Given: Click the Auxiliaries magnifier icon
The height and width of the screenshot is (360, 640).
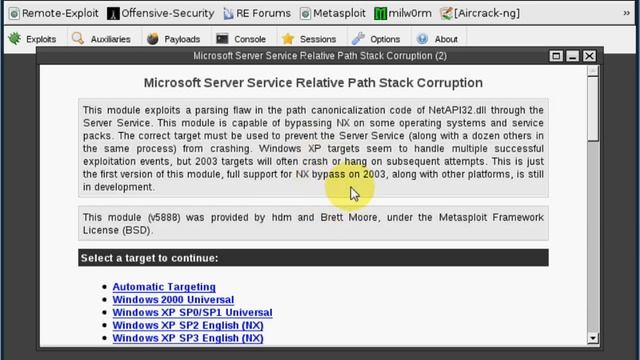Looking at the screenshot, I should 78,39.
